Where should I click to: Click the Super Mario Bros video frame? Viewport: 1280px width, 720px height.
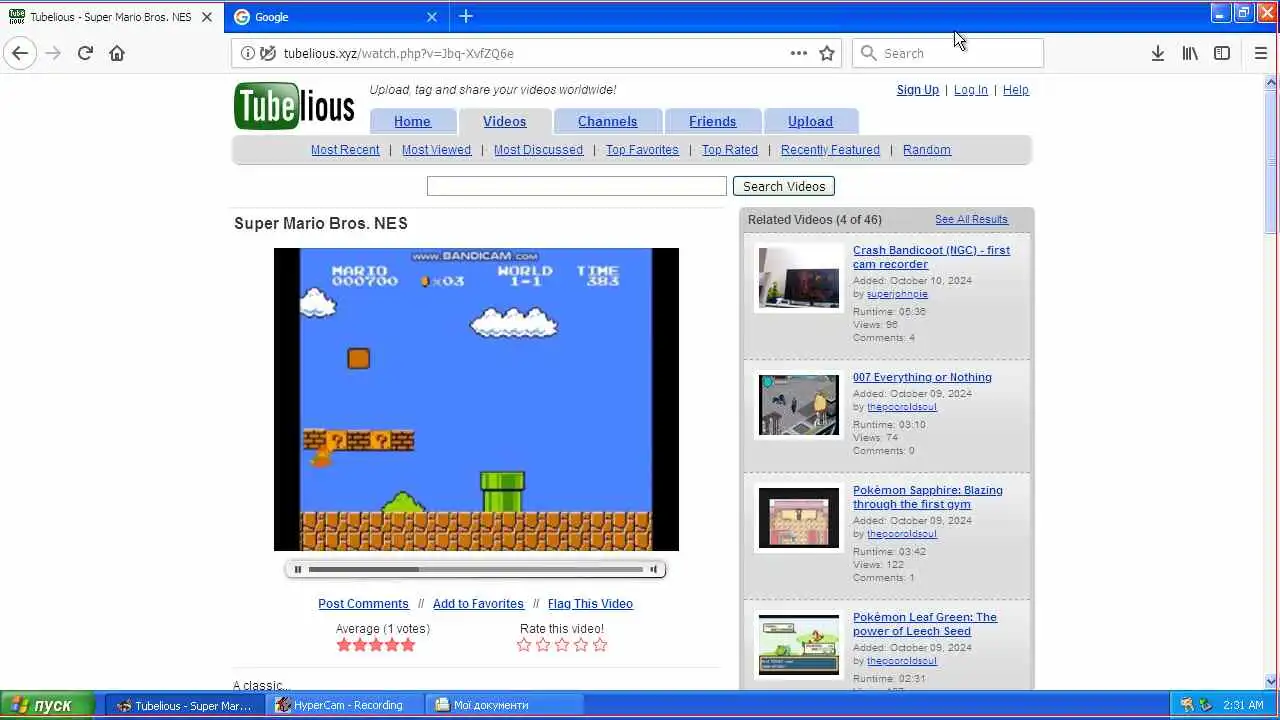(476, 400)
